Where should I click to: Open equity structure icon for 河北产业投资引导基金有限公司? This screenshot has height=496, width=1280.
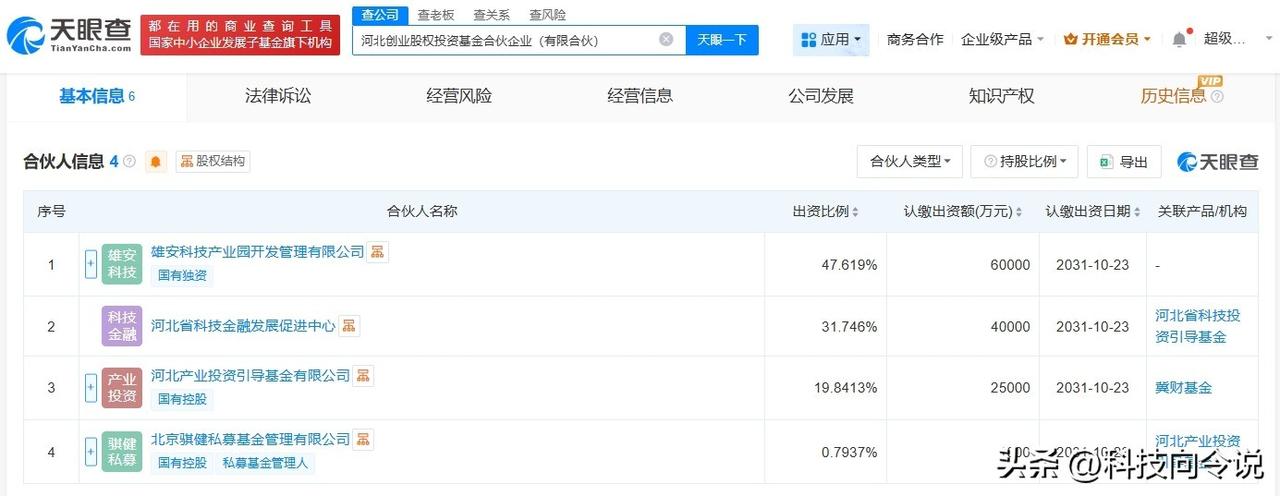pos(363,375)
